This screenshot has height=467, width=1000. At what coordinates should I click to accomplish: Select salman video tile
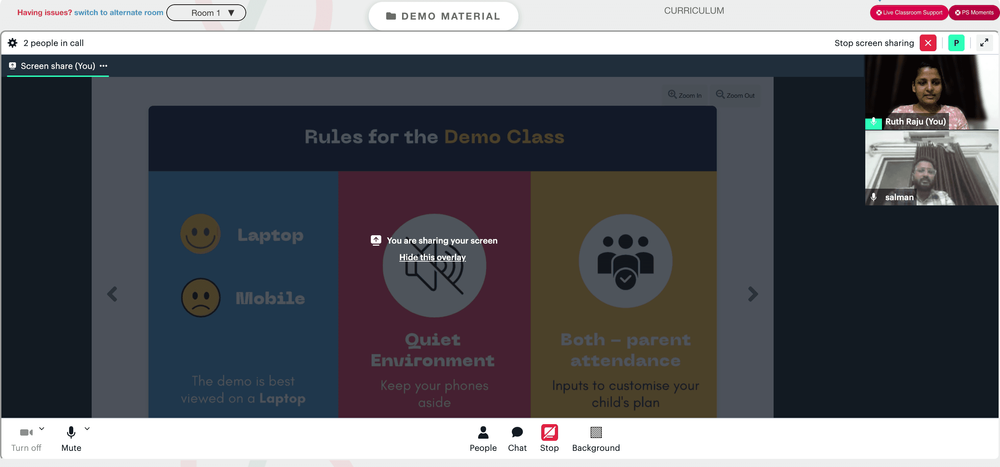pyautogui.click(x=932, y=168)
